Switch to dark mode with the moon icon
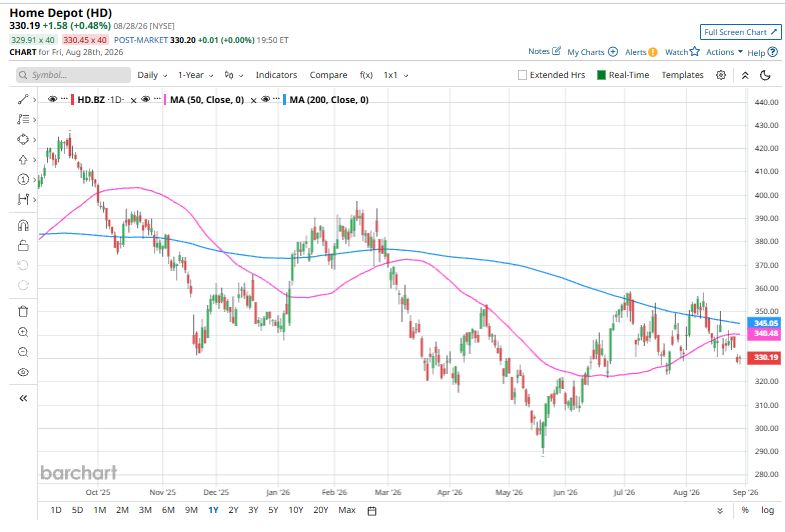This screenshot has width=785, height=532. pyautogui.click(x=765, y=75)
